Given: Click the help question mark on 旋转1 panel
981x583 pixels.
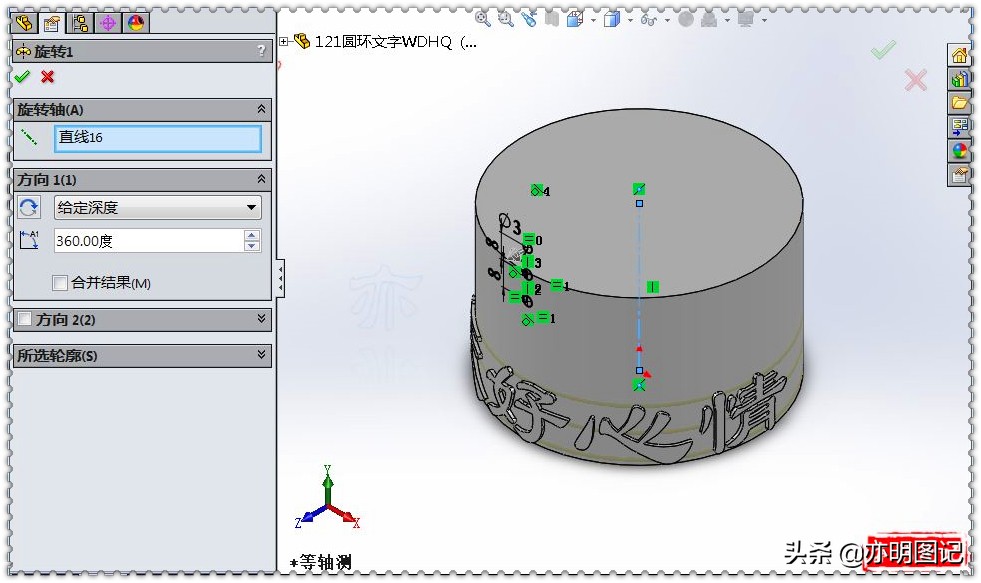Looking at the screenshot, I should point(262,51).
